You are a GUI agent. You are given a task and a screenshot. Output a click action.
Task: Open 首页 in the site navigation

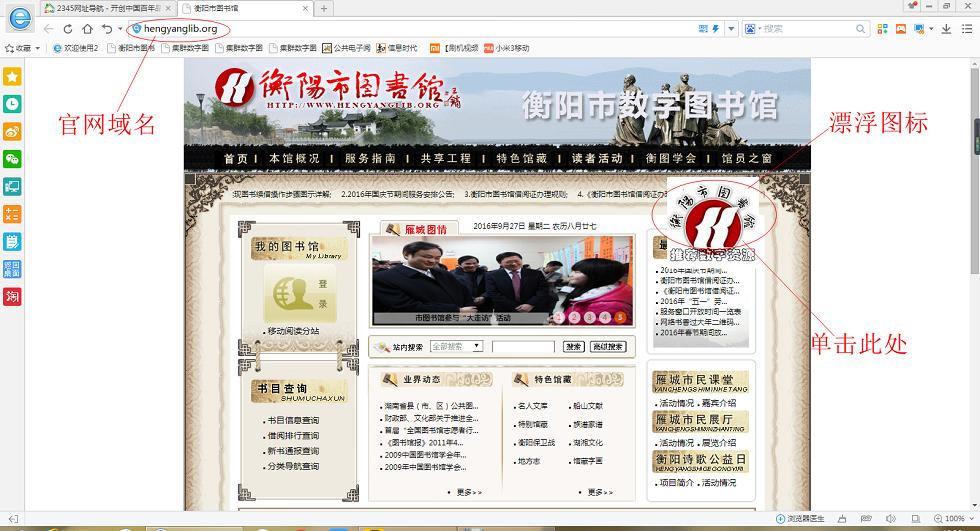pyautogui.click(x=236, y=159)
